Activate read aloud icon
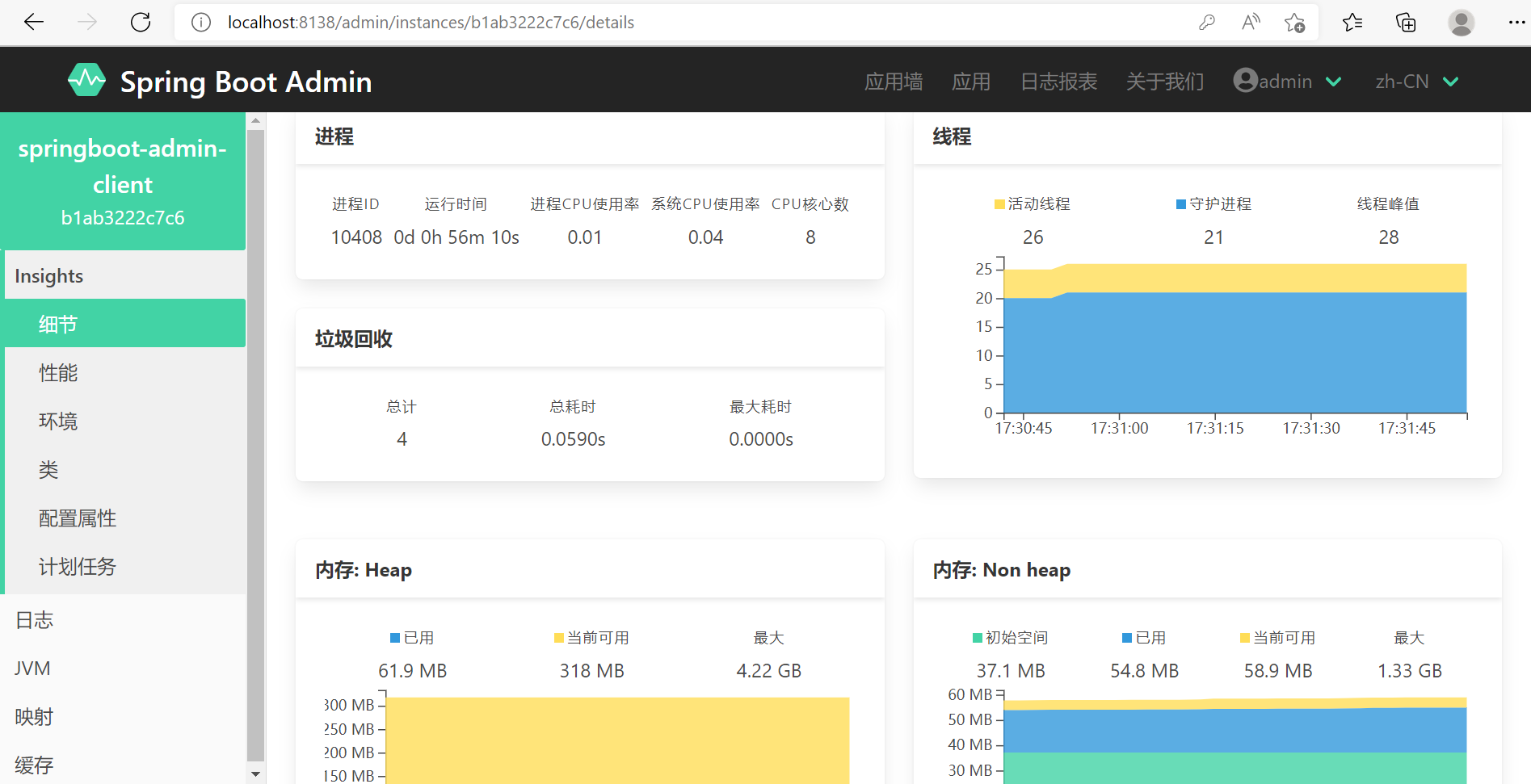 tap(1251, 23)
